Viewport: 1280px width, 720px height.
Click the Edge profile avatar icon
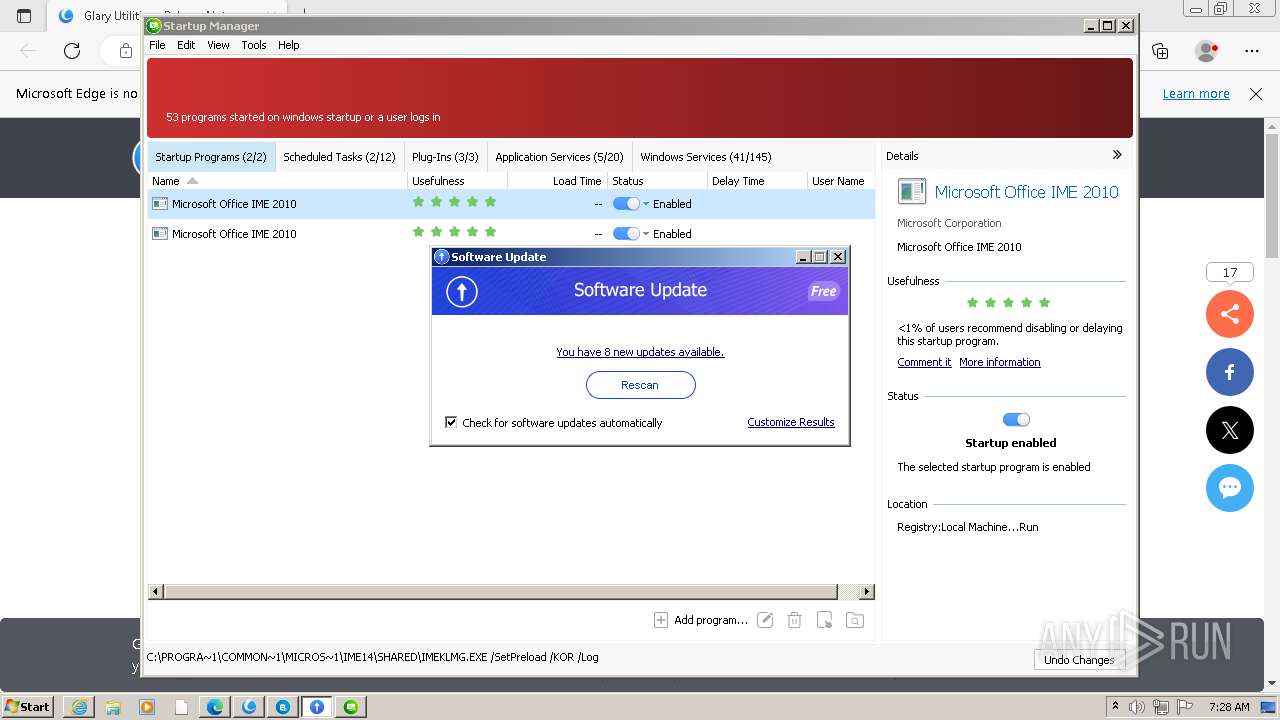1206,51
